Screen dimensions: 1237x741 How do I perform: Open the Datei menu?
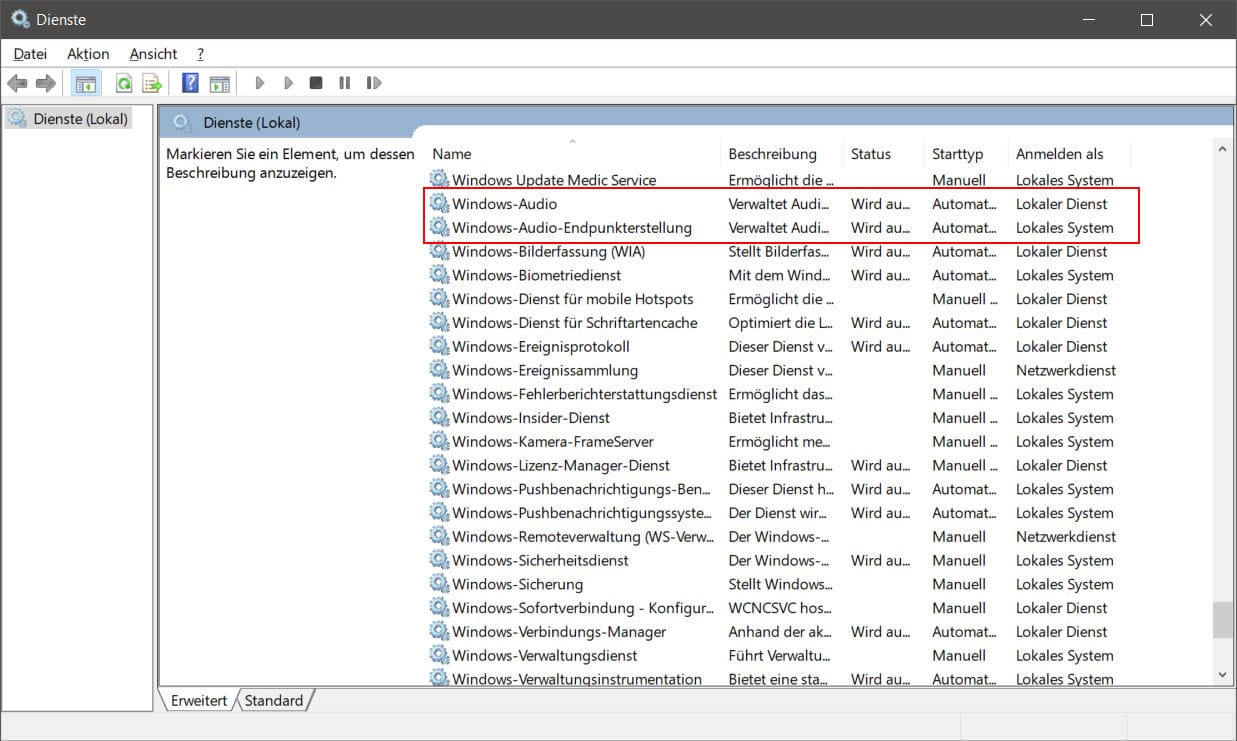[x=29, y=53]
